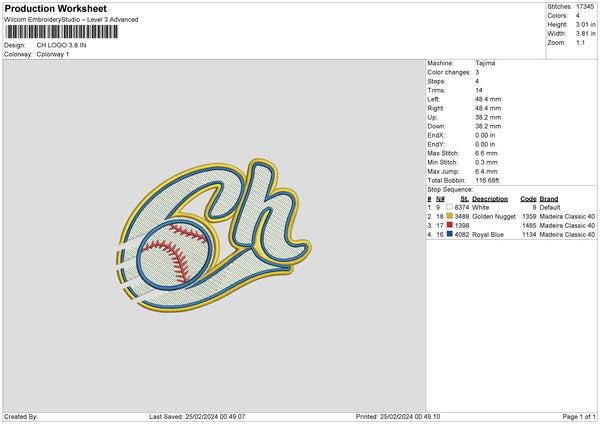The height and width of the screenshot is (424, 600).
Task: Click code 1485 in red thread row
Action: click(x=529, y=225)
